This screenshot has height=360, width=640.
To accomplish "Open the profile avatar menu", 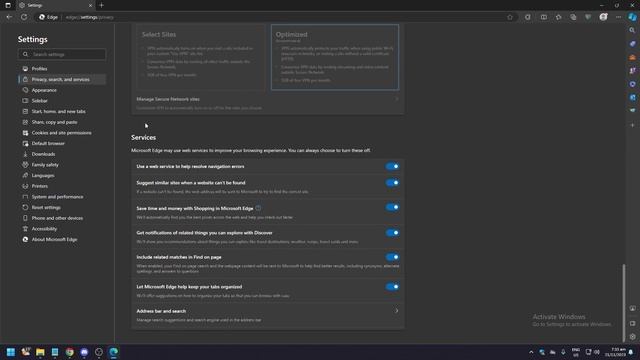I will (603, 17).
